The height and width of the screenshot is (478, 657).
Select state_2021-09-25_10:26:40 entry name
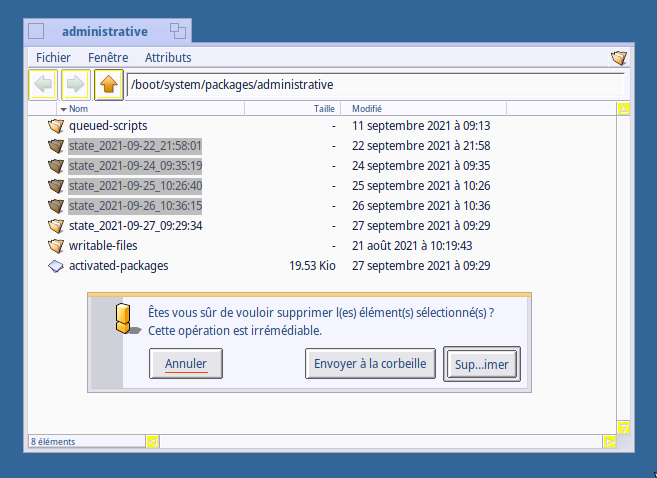[135, 186]
